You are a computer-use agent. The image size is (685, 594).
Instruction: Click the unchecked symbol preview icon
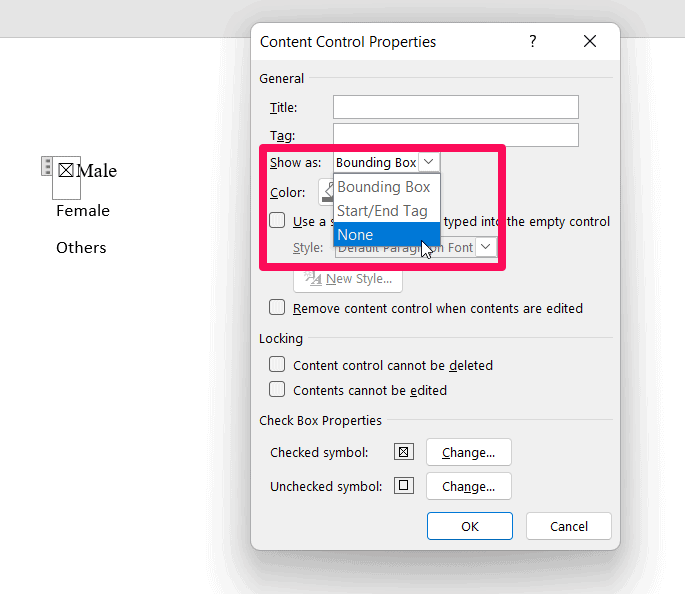(404, 487)
